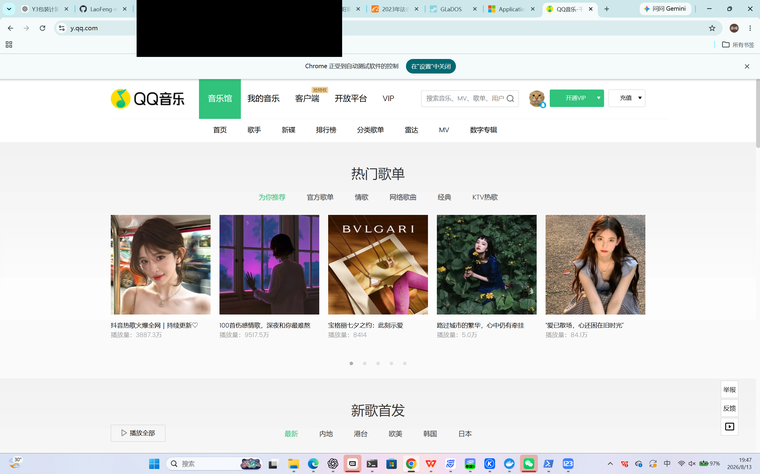Select 韩国 new songs filter
Viewport: 760px width, 474px height.
pyautogui.click(x=430, y=434)
